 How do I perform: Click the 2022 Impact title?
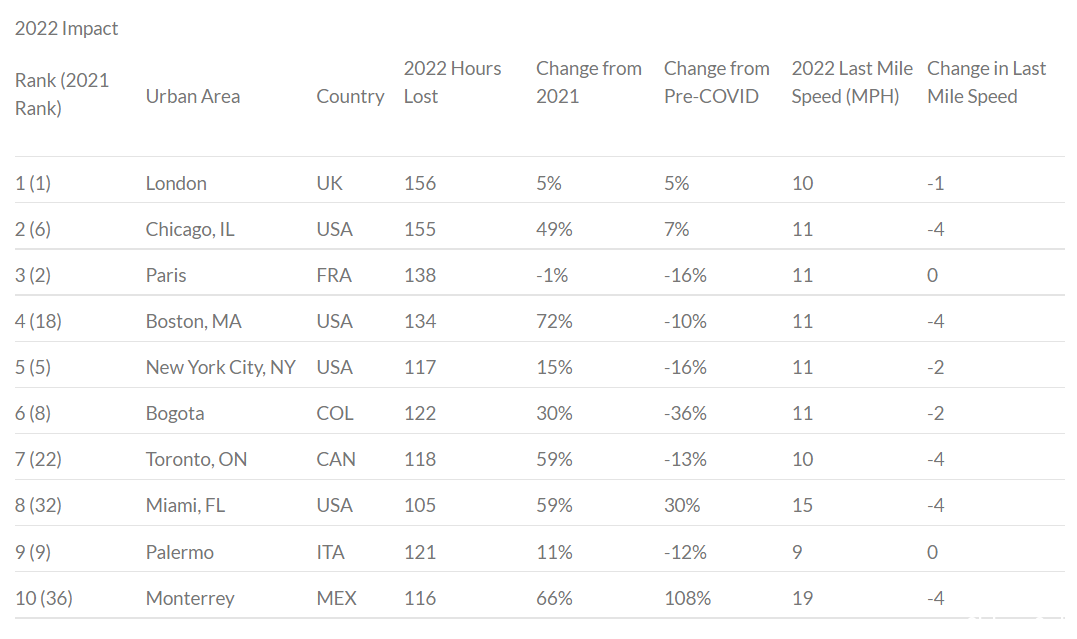pyautogui.click(x=67, y=29)
